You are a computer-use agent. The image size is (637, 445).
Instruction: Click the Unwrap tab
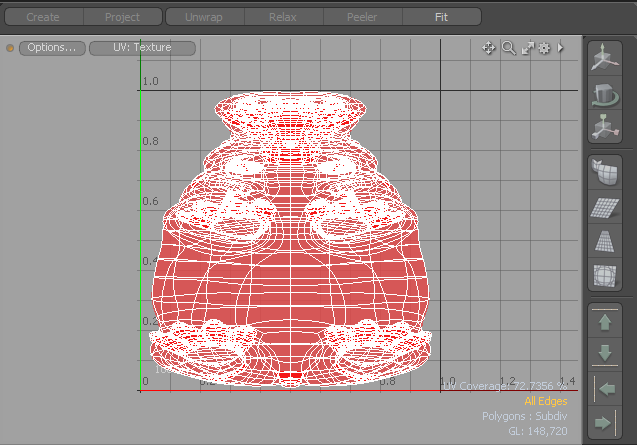[203, 17]
